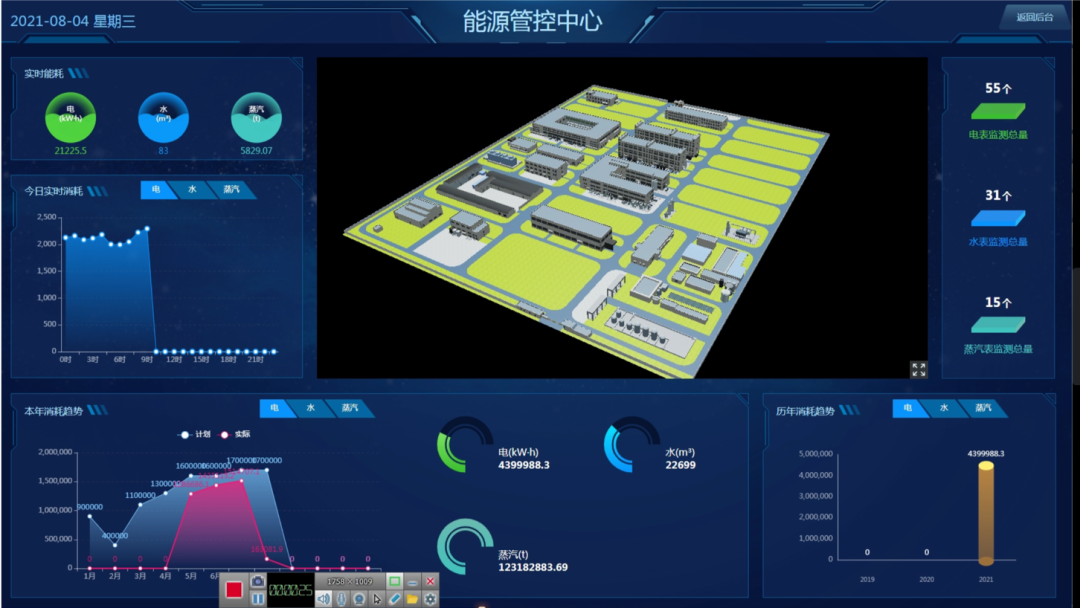Click the teal 蒸汽 (t) realtime gauge

256,118
